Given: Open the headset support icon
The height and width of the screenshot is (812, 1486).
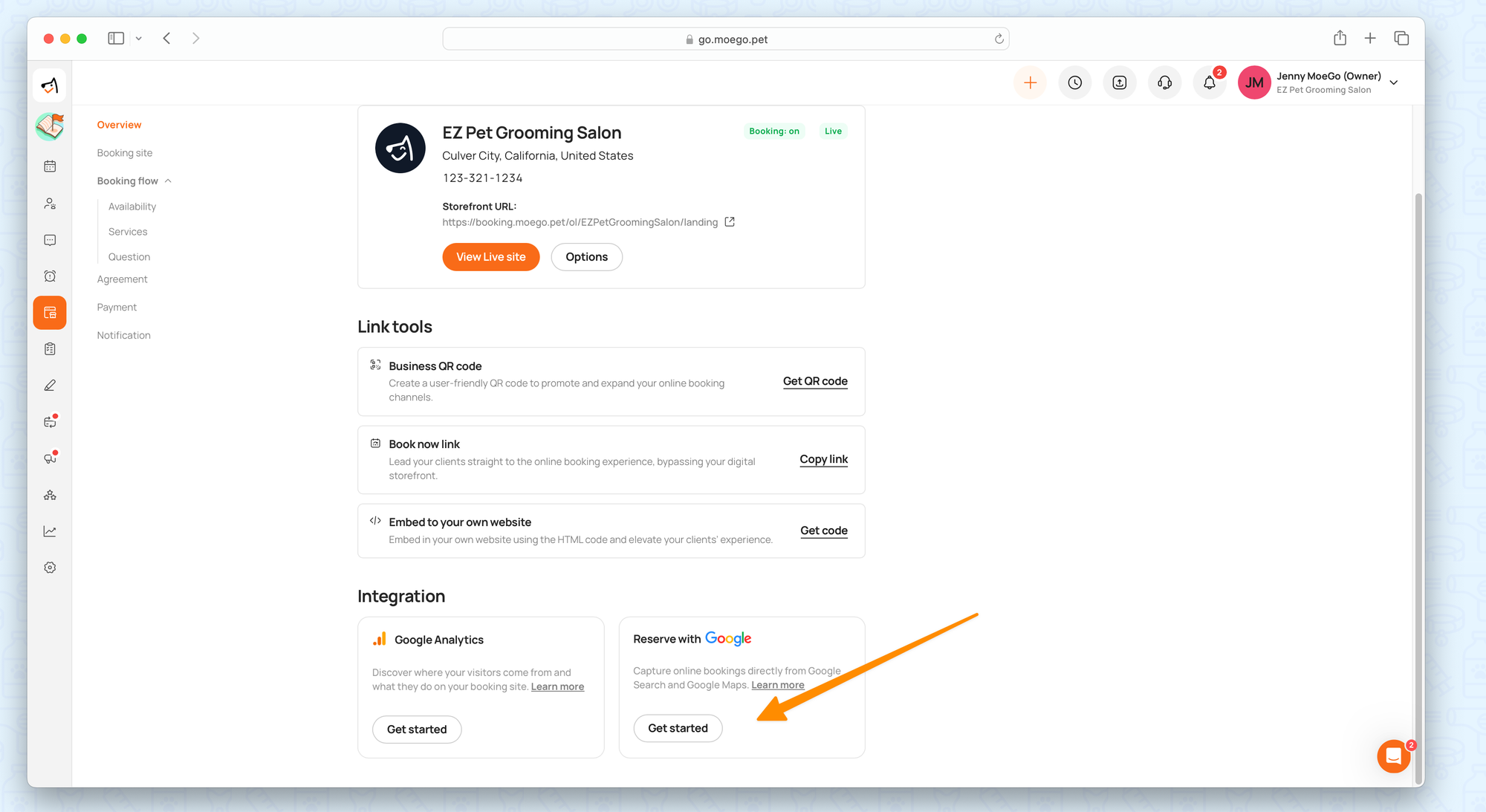Looking at the screenshot, I should pyautogui.click(x=1164, y=82).
